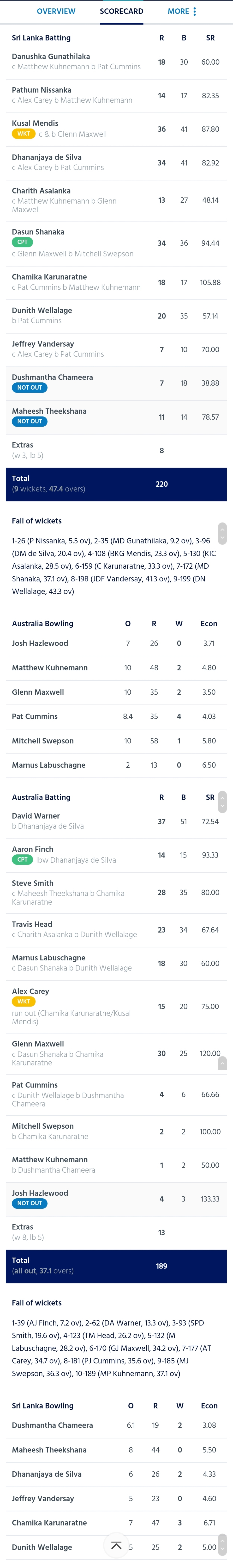The image size is (233, 1568).
Task: Select the SCORECARD tab
Action: 122,12
